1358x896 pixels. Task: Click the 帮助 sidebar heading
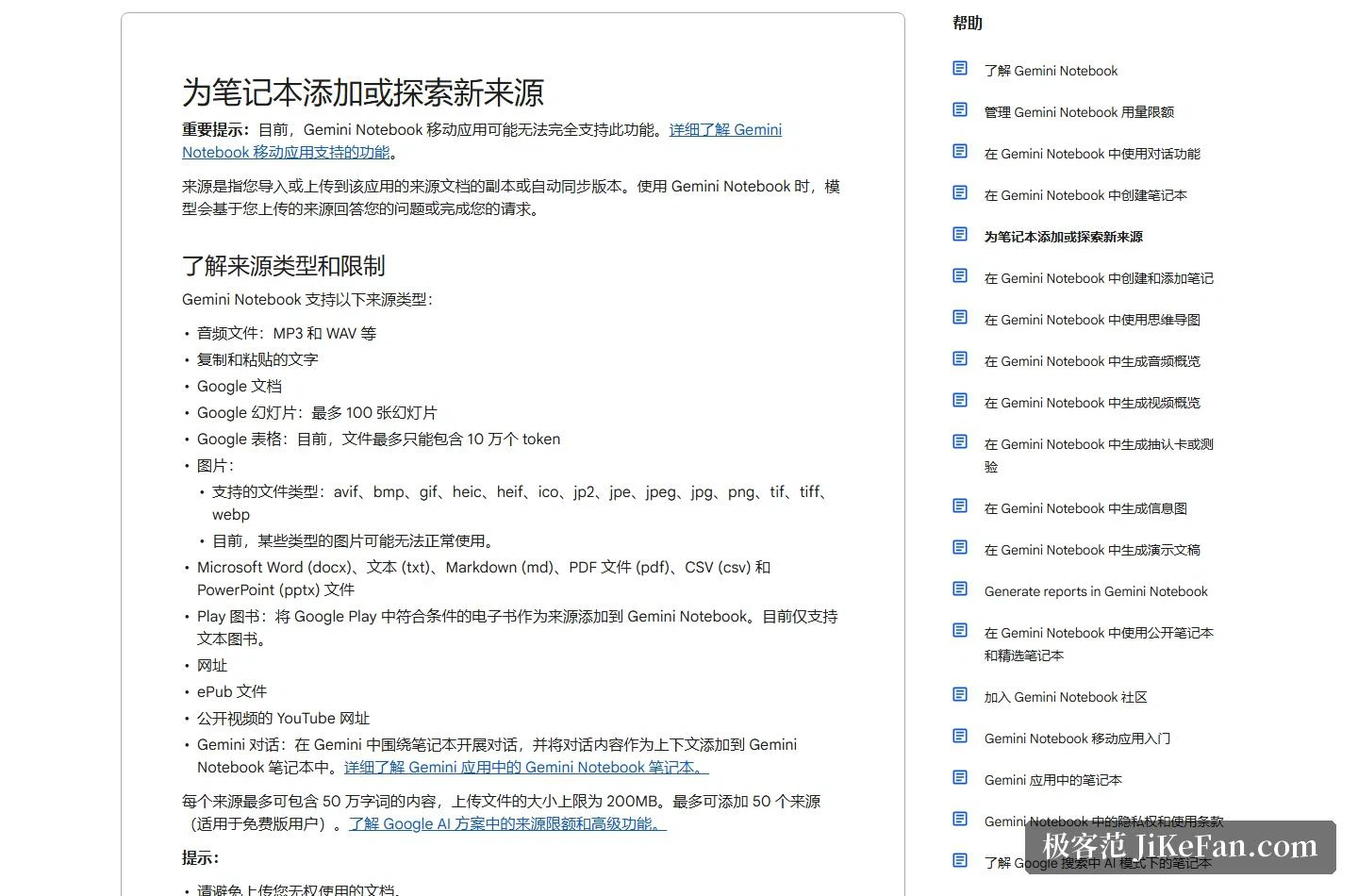968,23
